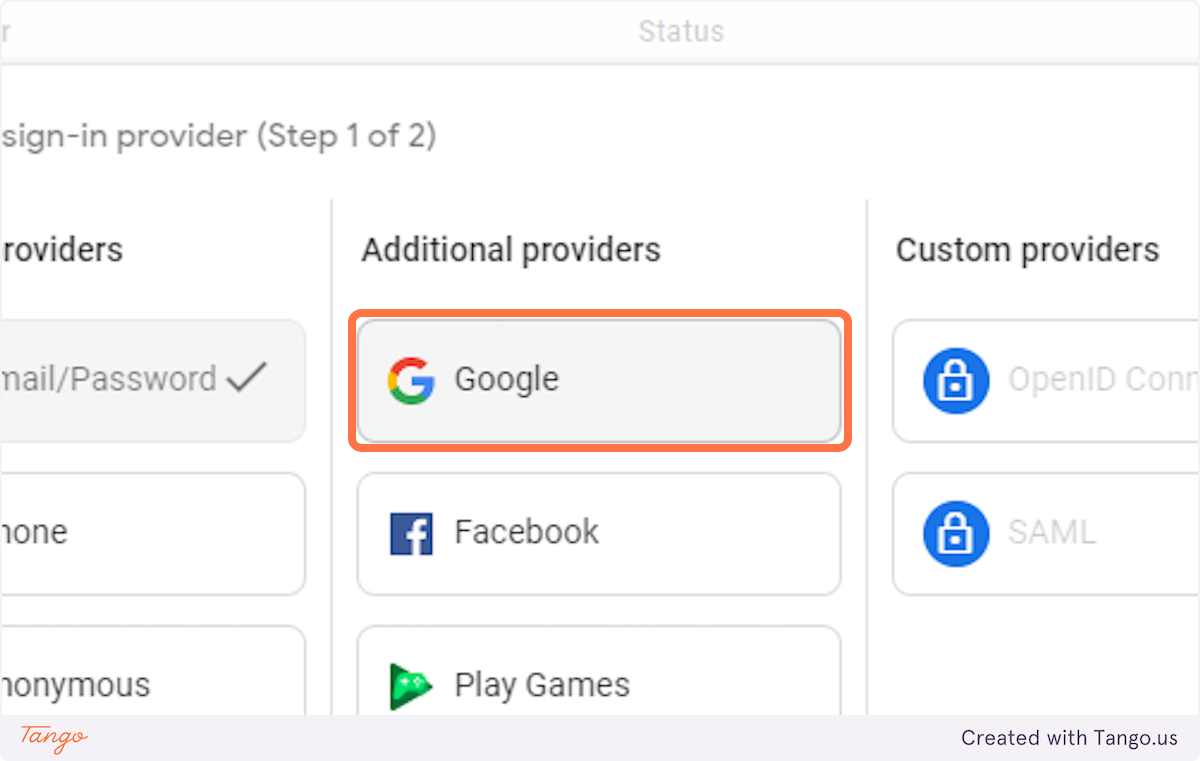Click the Custom providers heading
This screenshot has height=761, width=1200.
point(1027,249)
